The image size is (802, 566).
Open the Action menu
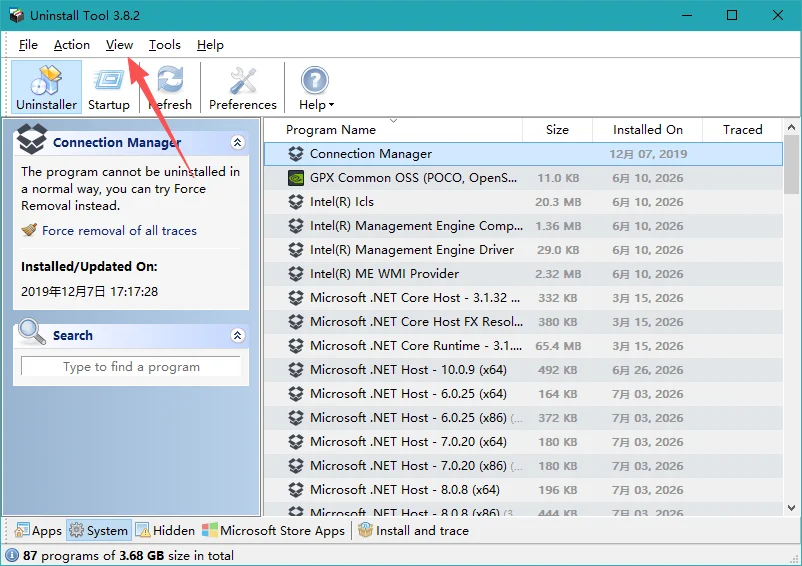coord(72,45)
